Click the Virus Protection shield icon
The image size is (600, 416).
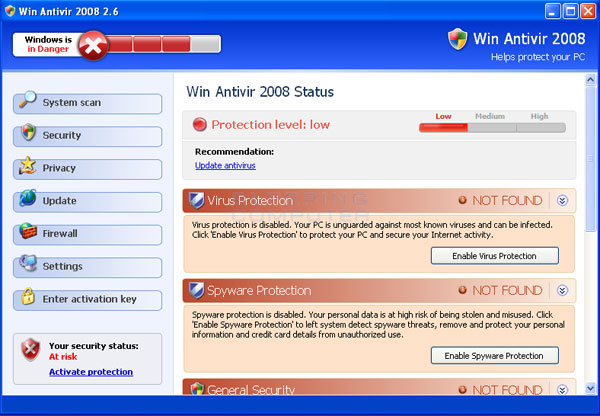197,200
